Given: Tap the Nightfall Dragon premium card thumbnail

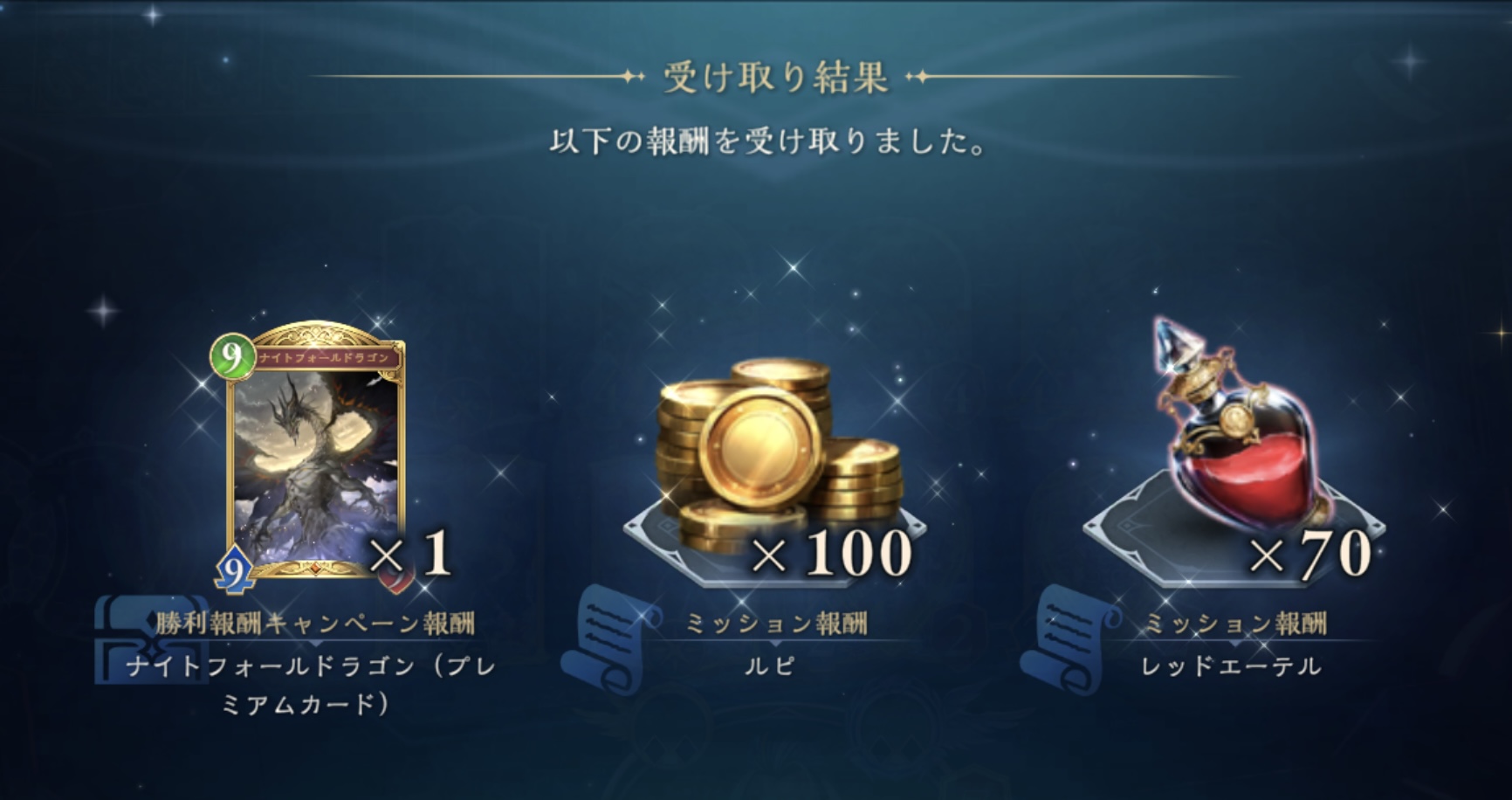Looking at the screenshot, I should click(x=313, y=453).
